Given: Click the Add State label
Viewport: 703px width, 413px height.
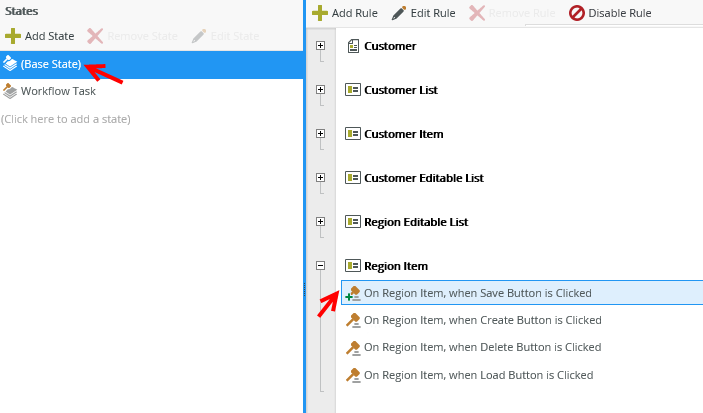Looking at the screenshot, I should 49,36.
